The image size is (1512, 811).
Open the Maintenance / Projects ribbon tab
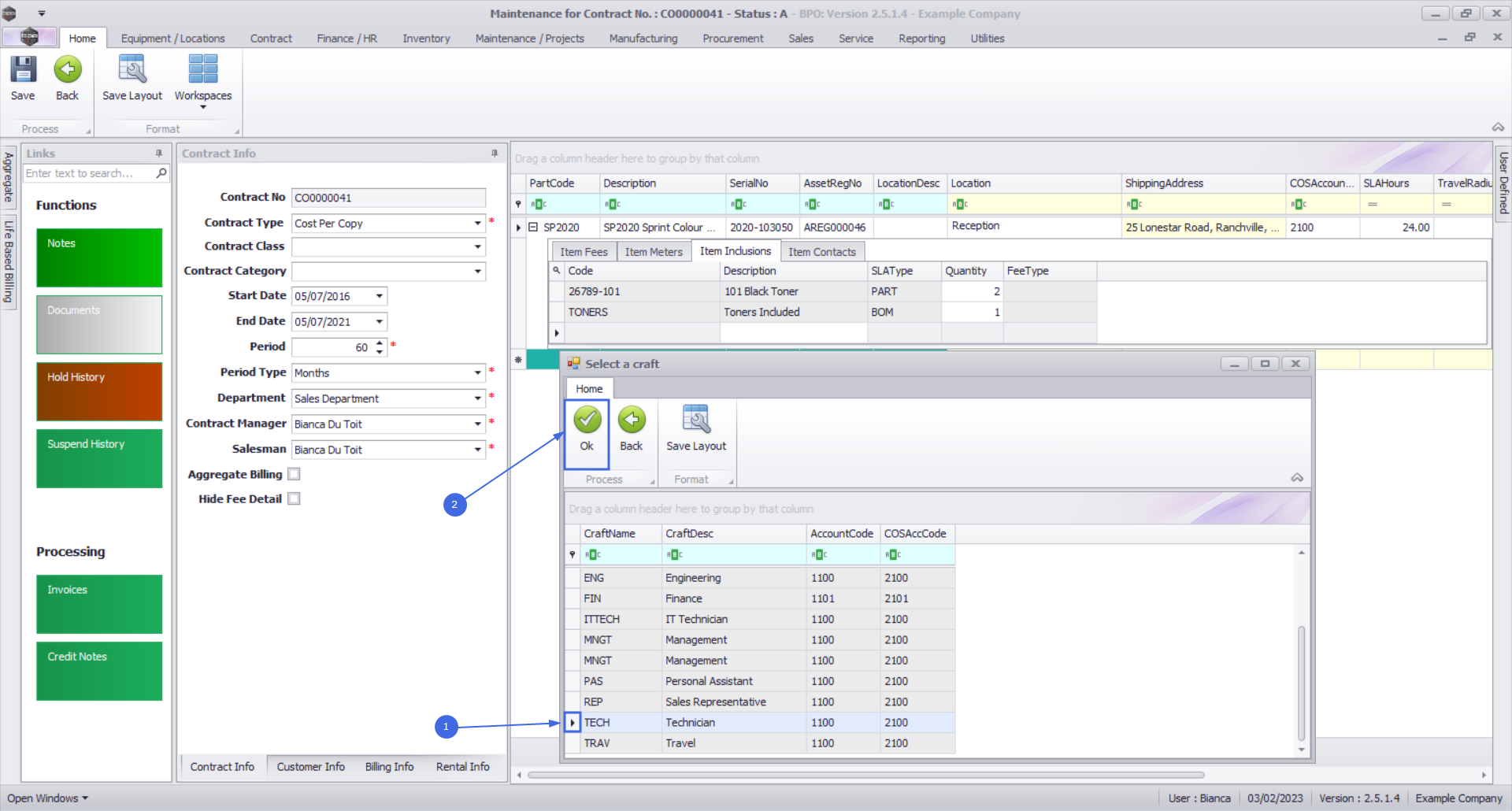529,39
